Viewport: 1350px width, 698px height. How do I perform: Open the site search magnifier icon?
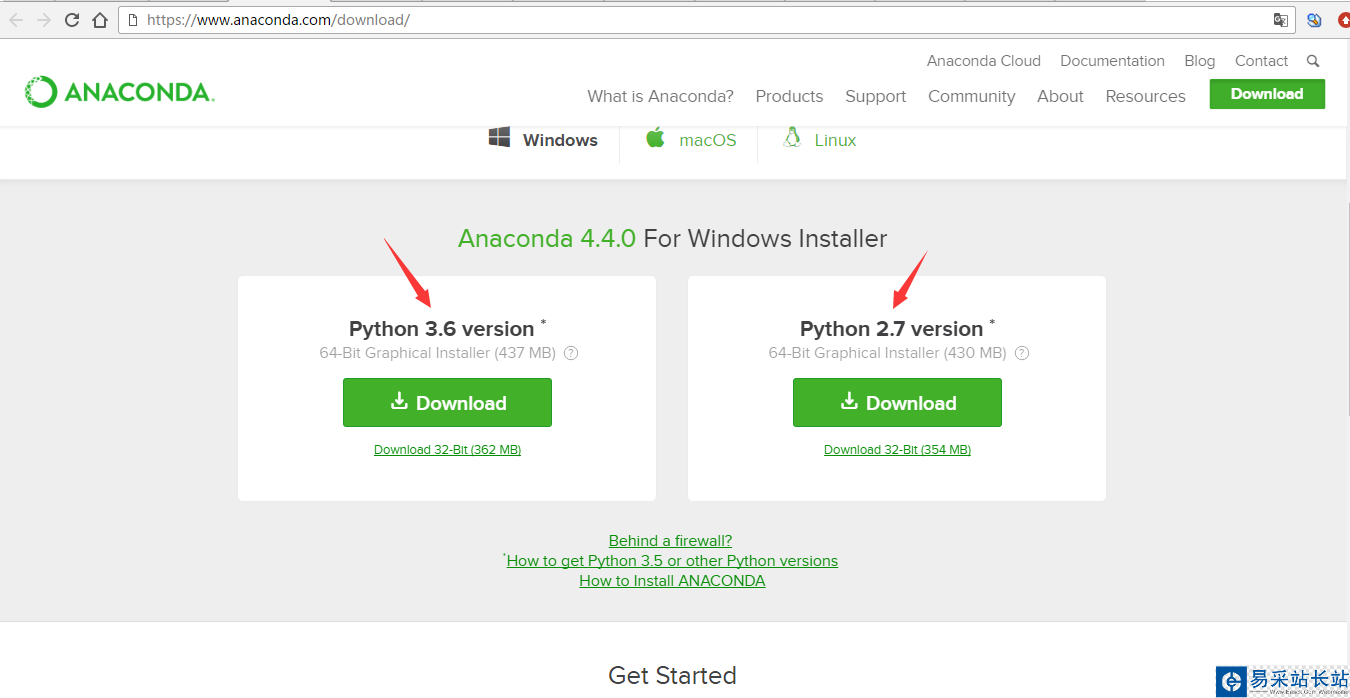point(1313,61)
